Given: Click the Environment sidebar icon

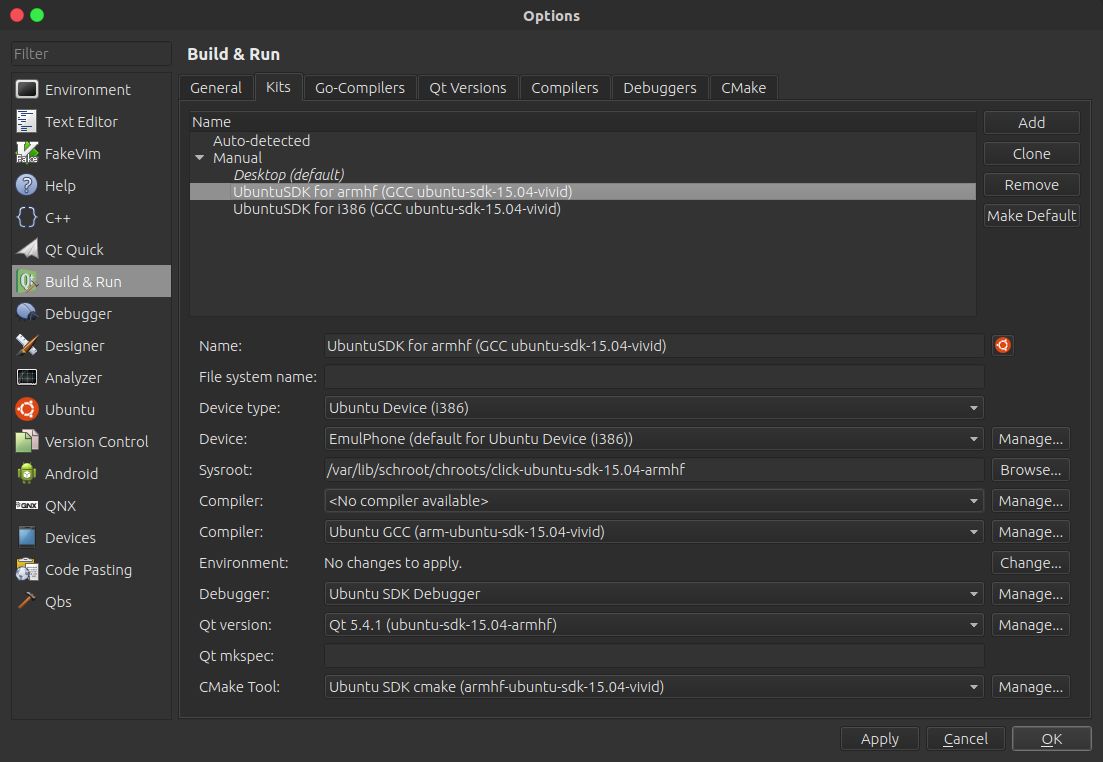Looking at the screenshot, I should [27, 89].
